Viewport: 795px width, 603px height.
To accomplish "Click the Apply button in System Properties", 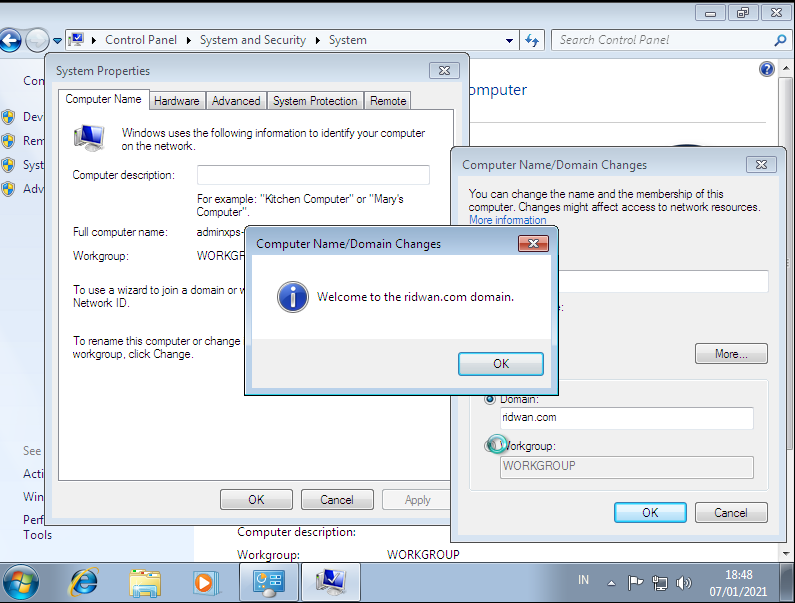I will coord(417,500).
